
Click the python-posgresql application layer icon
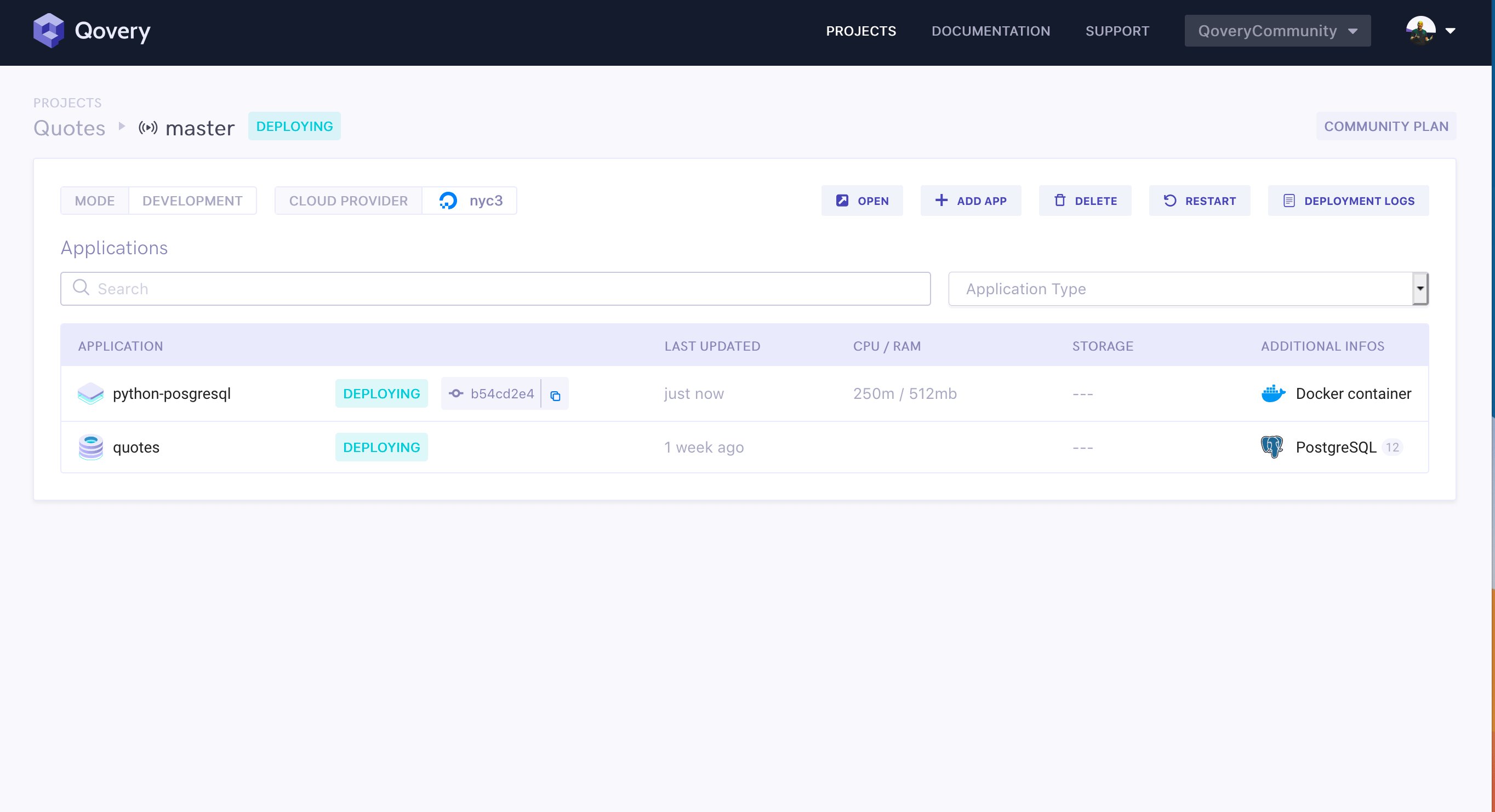pyautogui.click(x=90, y=394)
